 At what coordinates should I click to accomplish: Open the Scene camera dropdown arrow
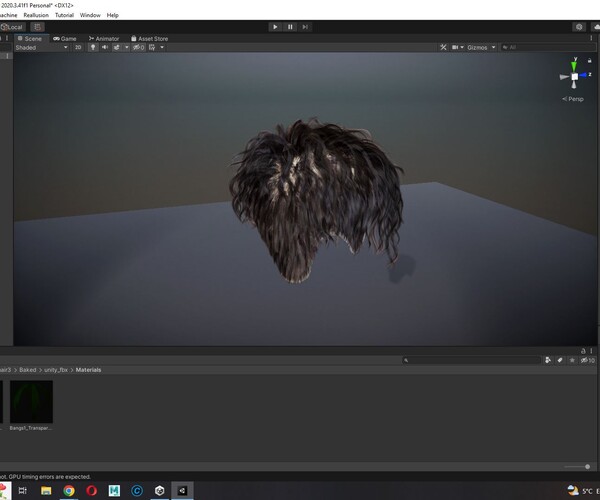pos(462,47)
